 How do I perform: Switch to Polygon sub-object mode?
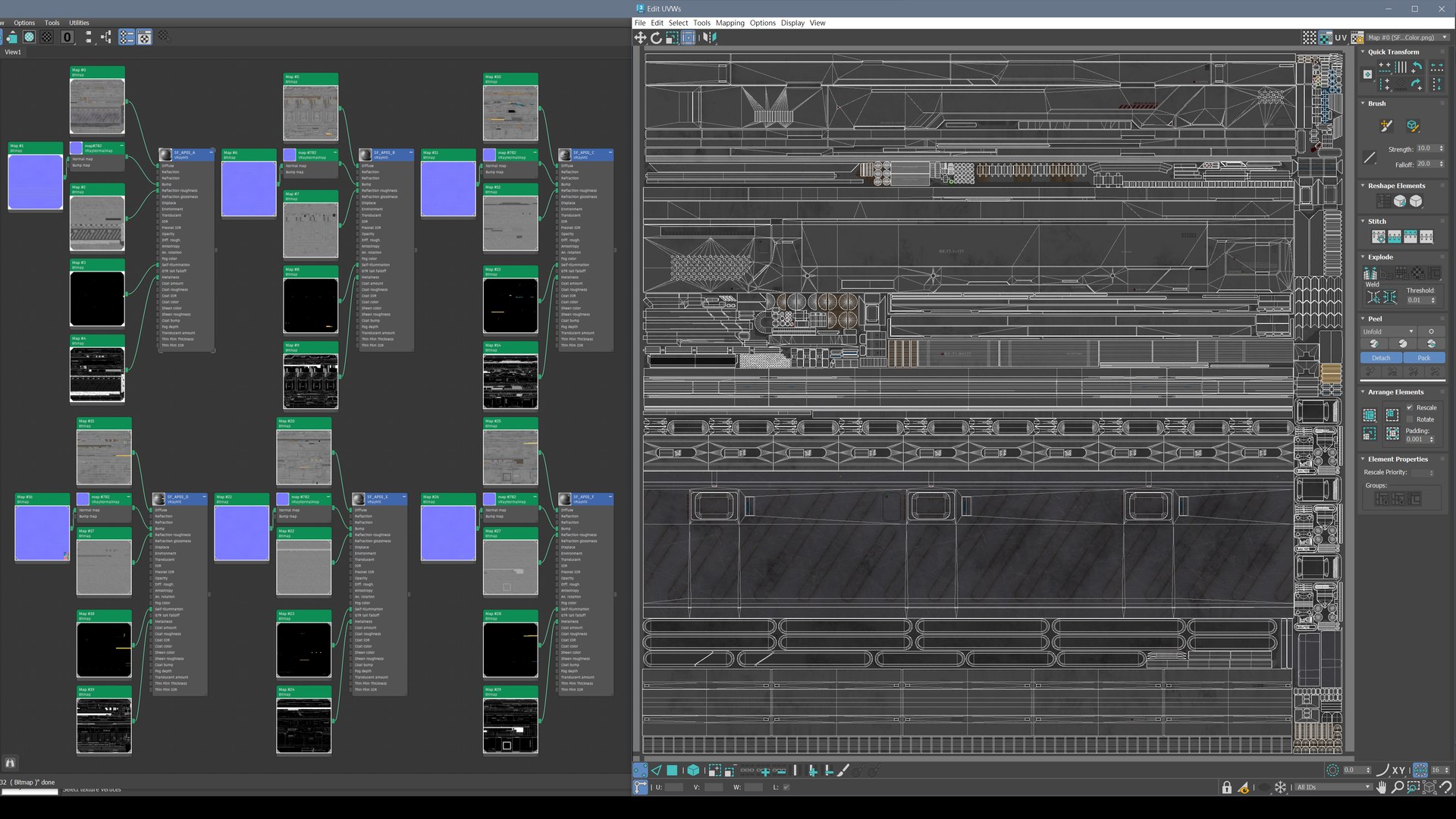672,770
